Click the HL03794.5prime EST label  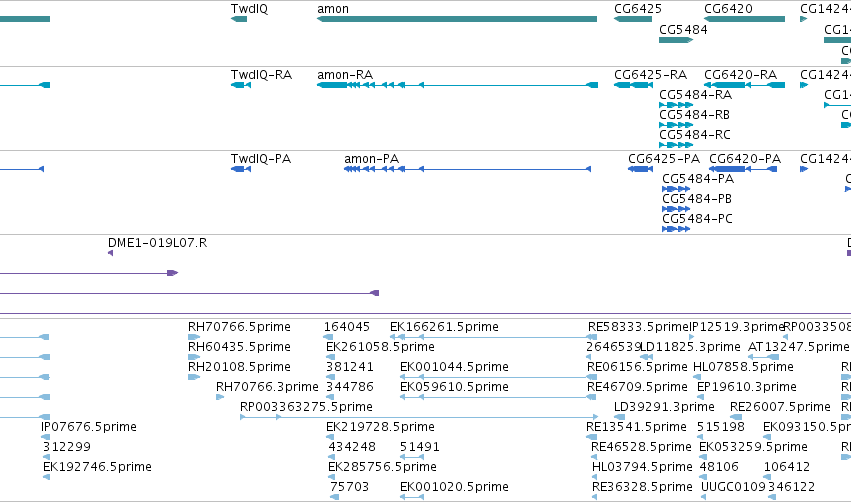(642, 467)
